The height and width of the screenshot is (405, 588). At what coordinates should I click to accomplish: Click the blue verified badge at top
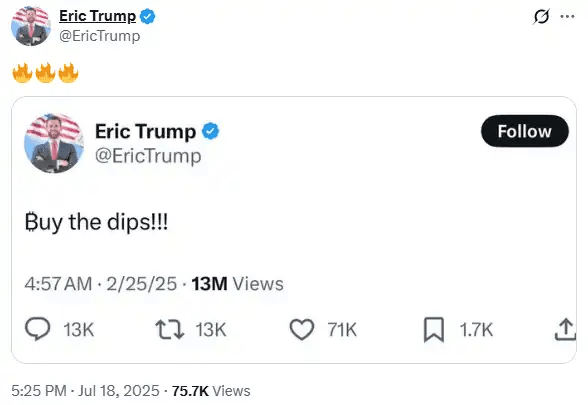[x=147, y=16]
